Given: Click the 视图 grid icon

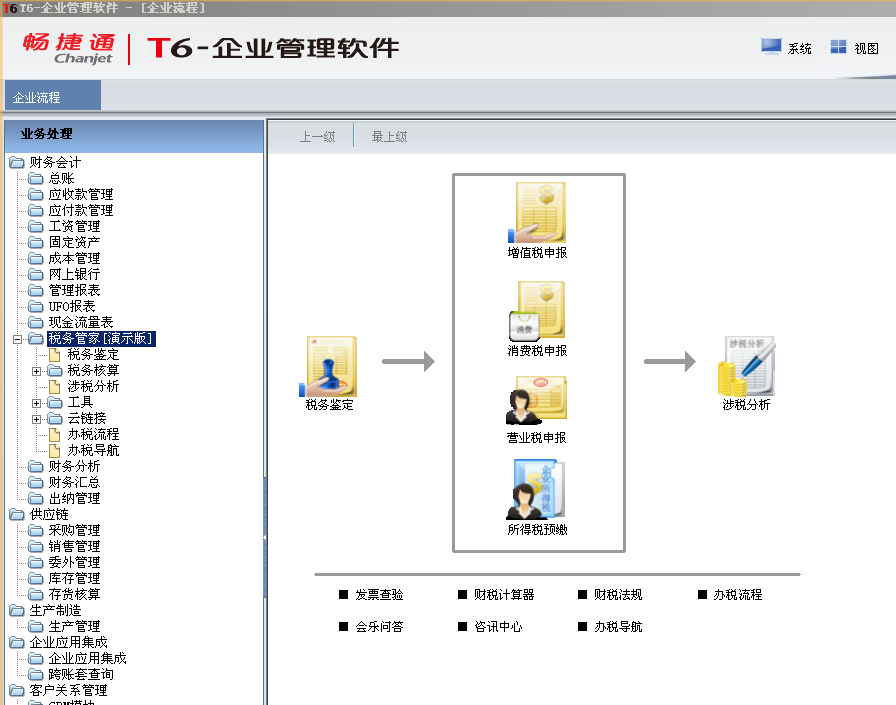Looking at the screenshot, I should click(x=838, y=47).
